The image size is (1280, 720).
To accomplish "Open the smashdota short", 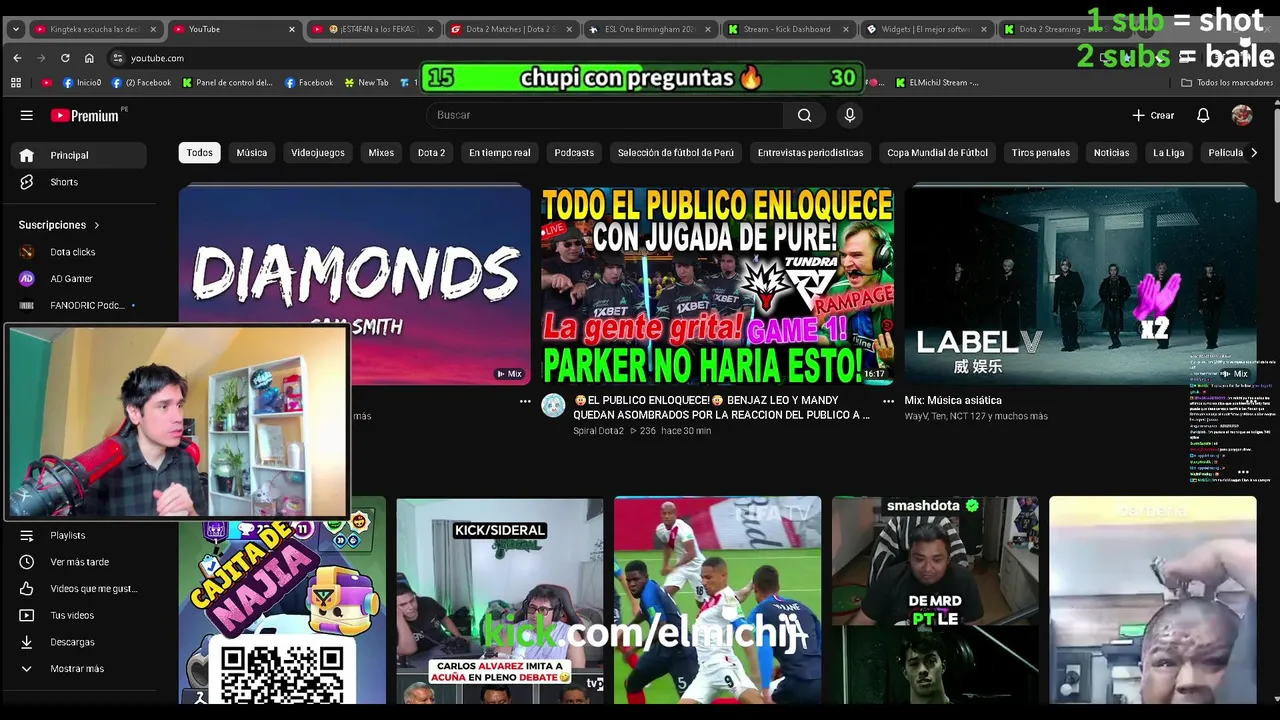I will [x=935, y=601].
